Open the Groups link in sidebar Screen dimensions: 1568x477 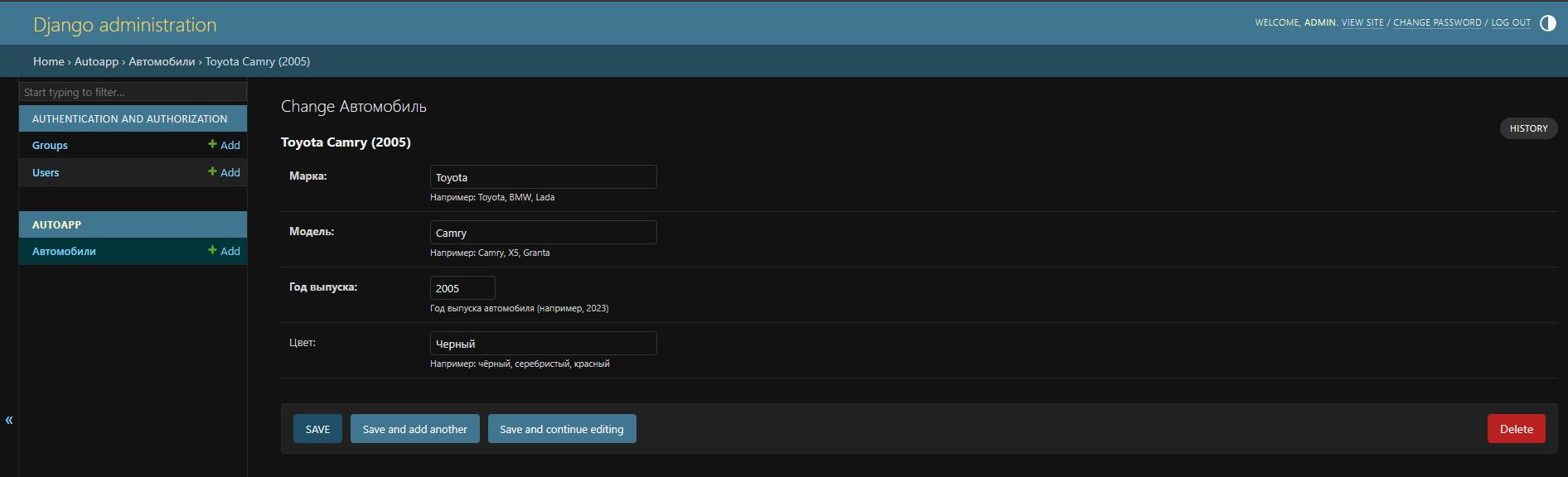coord(50,146)
